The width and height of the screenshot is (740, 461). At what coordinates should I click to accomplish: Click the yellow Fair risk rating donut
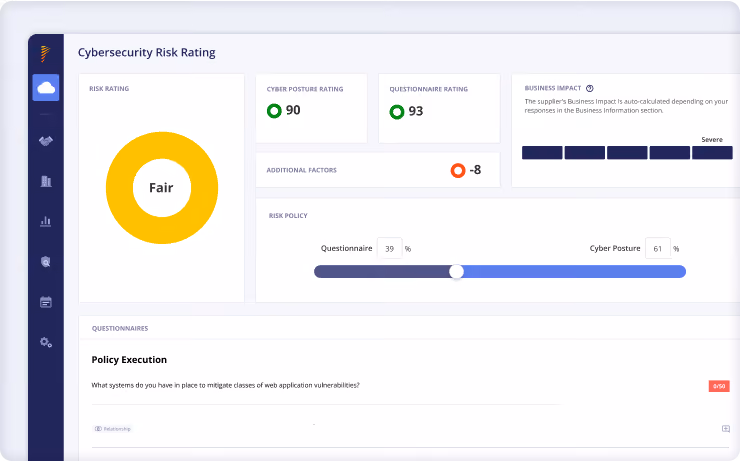coord(162,188)
